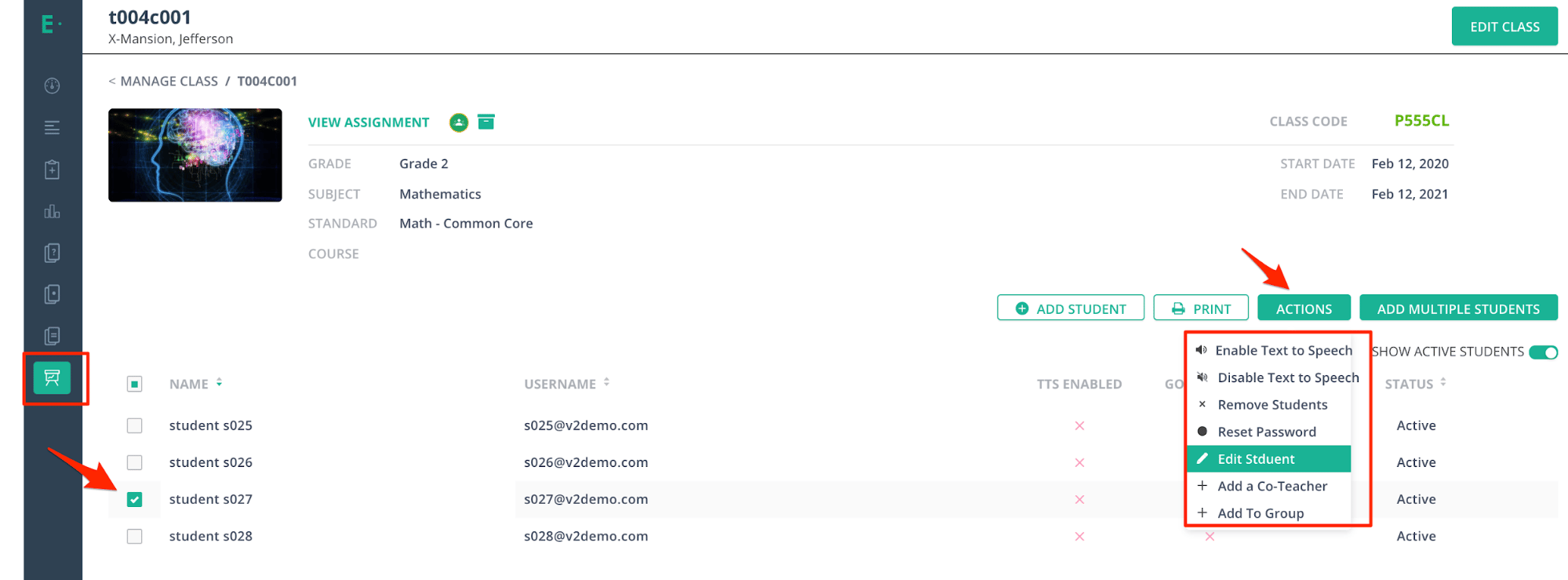Viewport: 1568px width, 580px height.
Task: Click the username s027@v2demo.com
Action: click(586, 499)
